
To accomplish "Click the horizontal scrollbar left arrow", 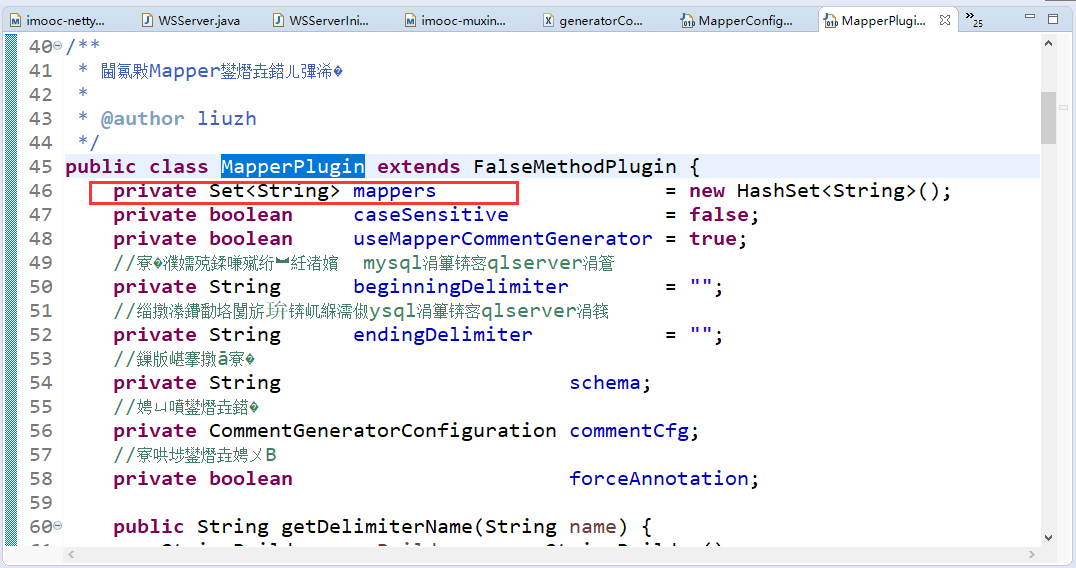I will (x=71, y=554).
